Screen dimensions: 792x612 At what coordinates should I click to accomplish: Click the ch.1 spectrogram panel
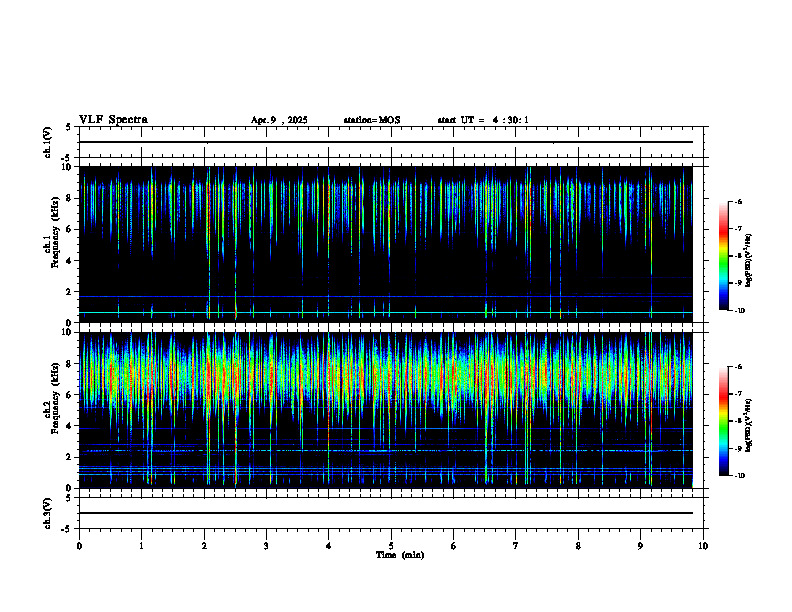coord(385,244)
